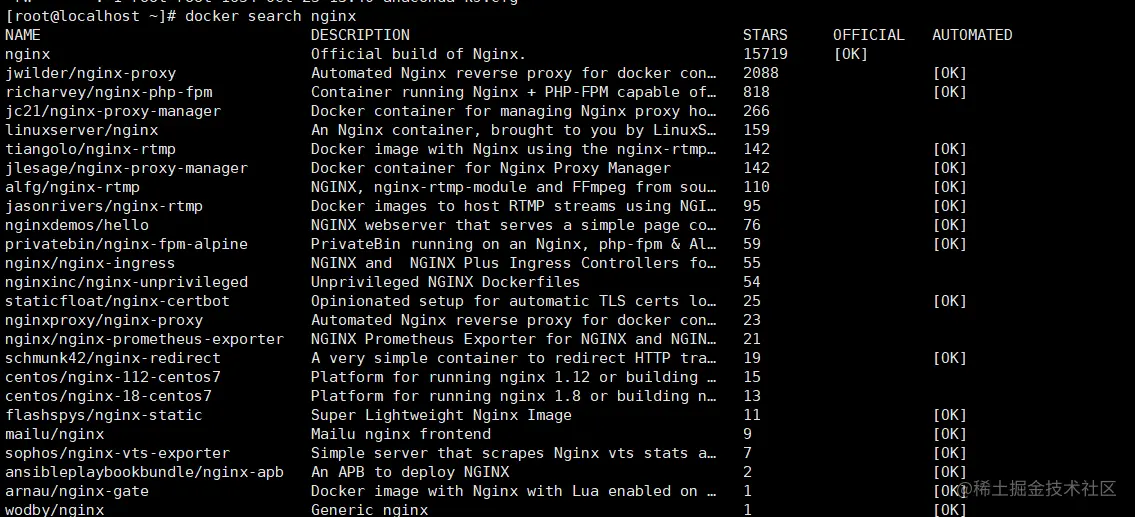Viewport: 1135px width, 517px height.
Task: Click the 'Official build of Nginx.' description
Action: point(419,54)
